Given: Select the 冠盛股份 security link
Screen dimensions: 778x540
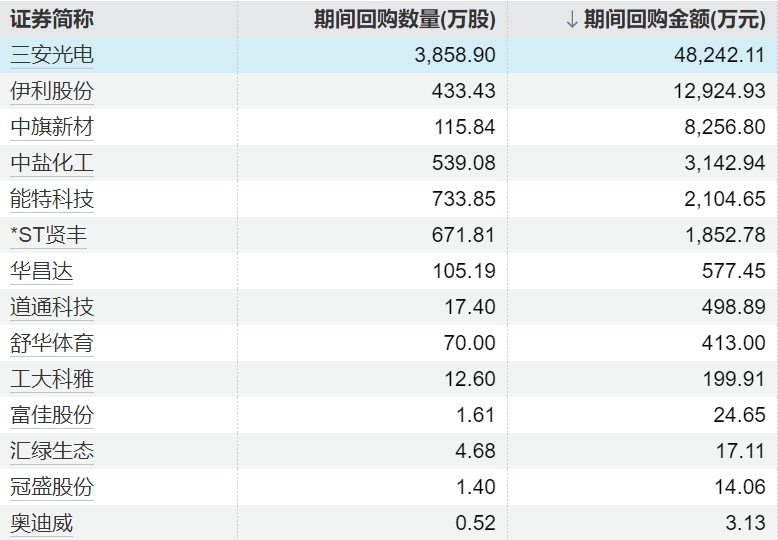Looking at the screenshot, I should coord(52,487).
